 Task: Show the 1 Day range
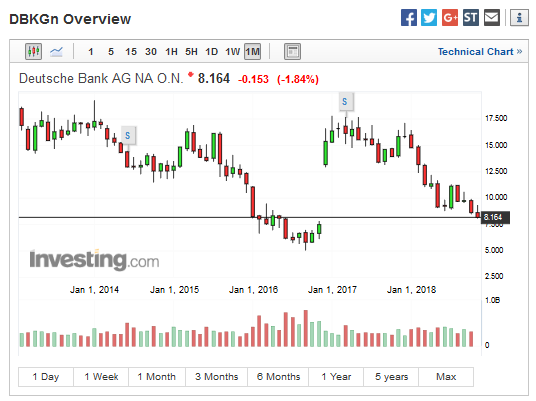(x=46, y=377)
